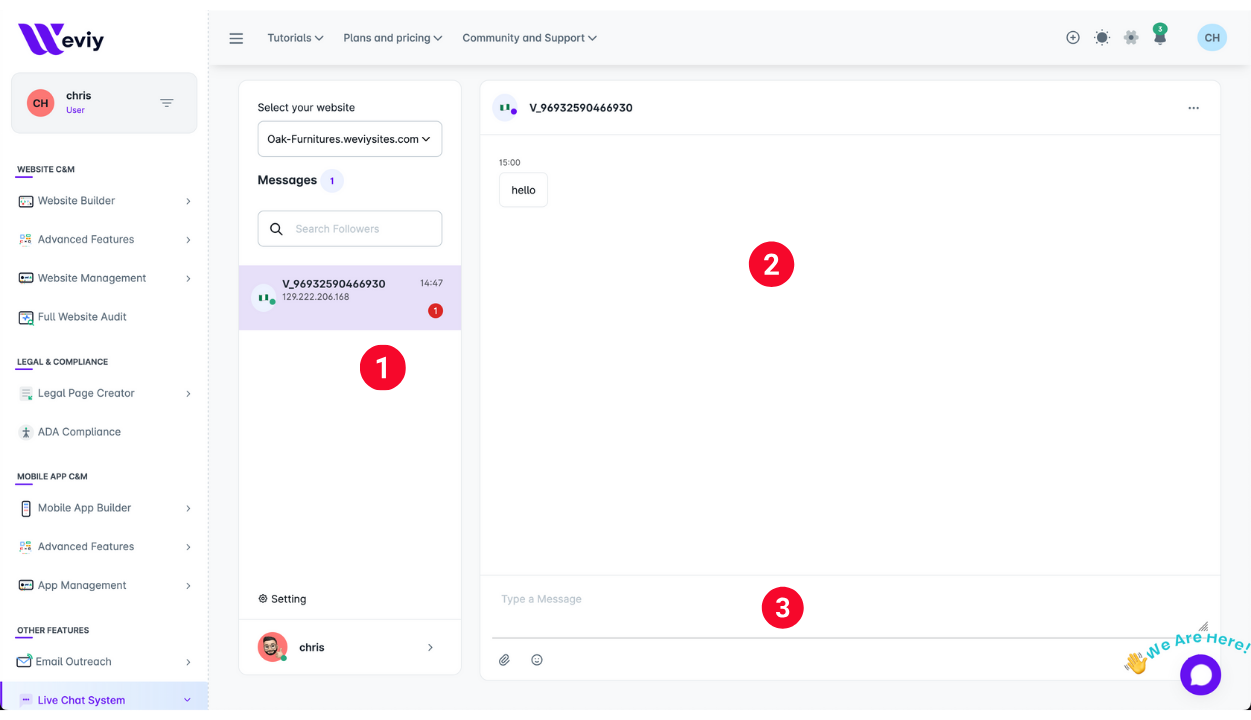Open the three-dot chat options menu

click(x=1193, y=108)
